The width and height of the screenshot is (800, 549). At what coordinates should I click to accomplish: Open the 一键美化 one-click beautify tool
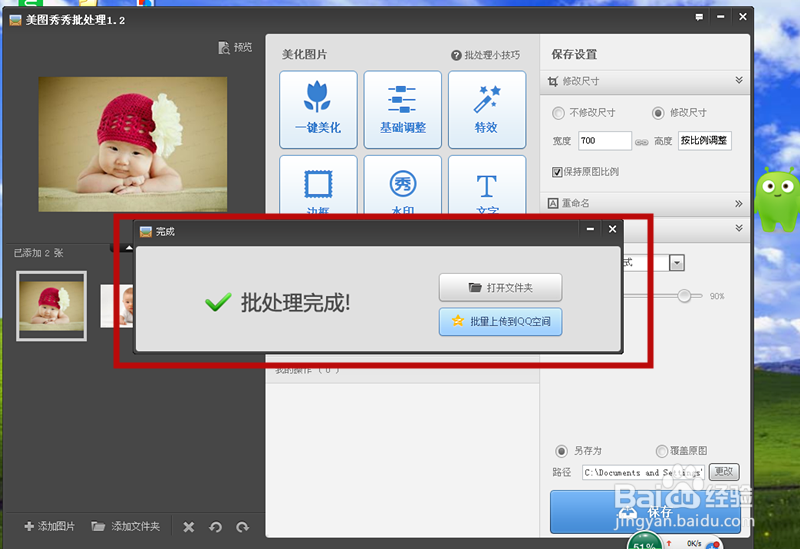pos(318,110)
